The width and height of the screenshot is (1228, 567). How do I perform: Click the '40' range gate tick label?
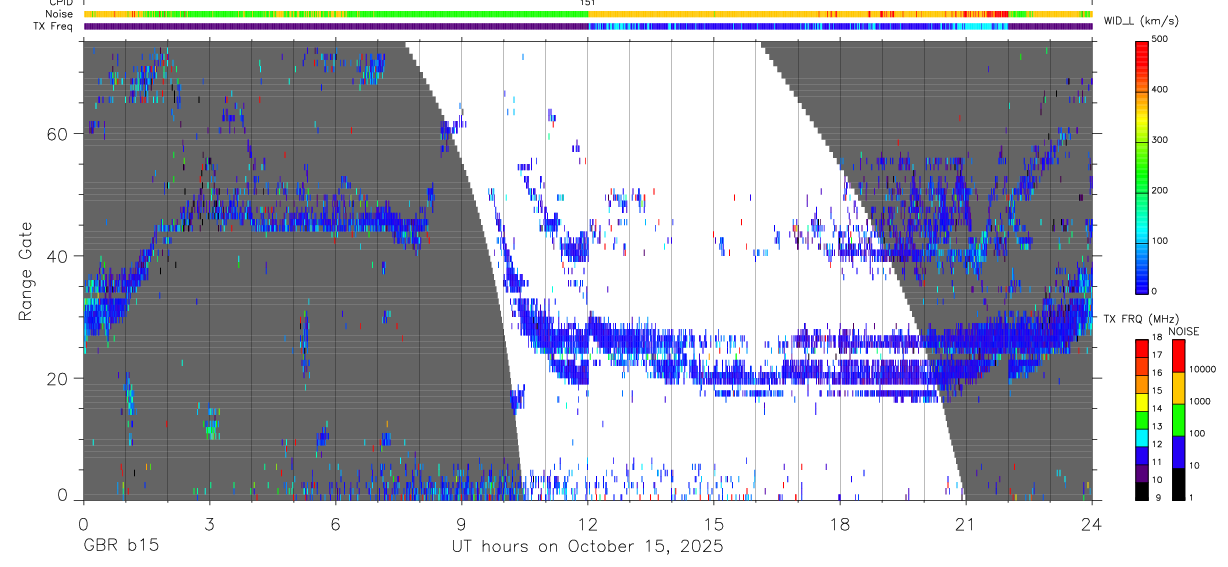[x=58, y=256]
